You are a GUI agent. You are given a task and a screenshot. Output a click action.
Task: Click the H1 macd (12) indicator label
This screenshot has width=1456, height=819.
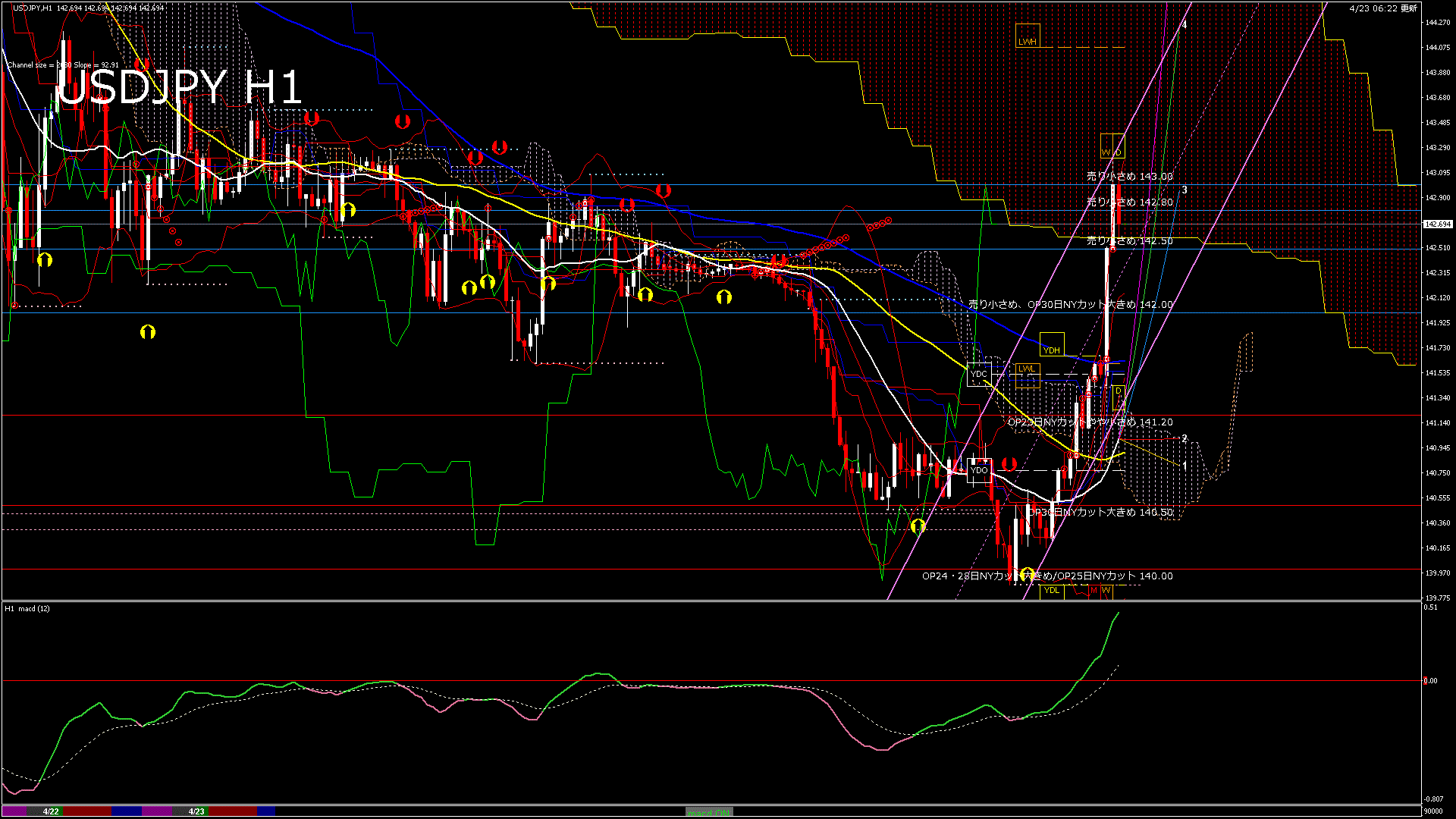pos(27,608)
